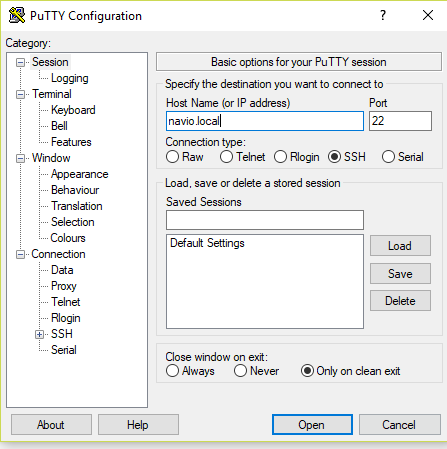Screen dimensions: 447x449
Task: Choose Serial connection type
Action: click(x=388, y=157)
